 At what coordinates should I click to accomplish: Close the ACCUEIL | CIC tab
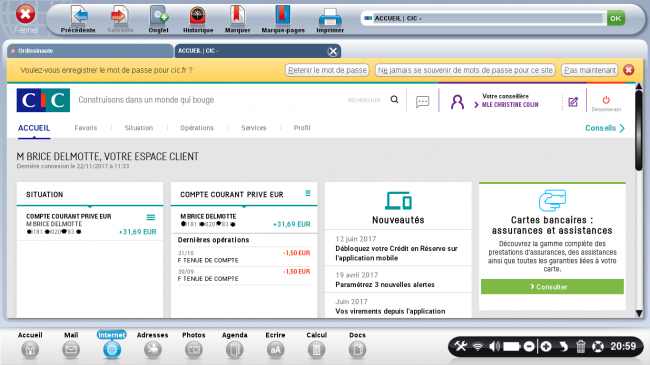(x=332, y=51)
